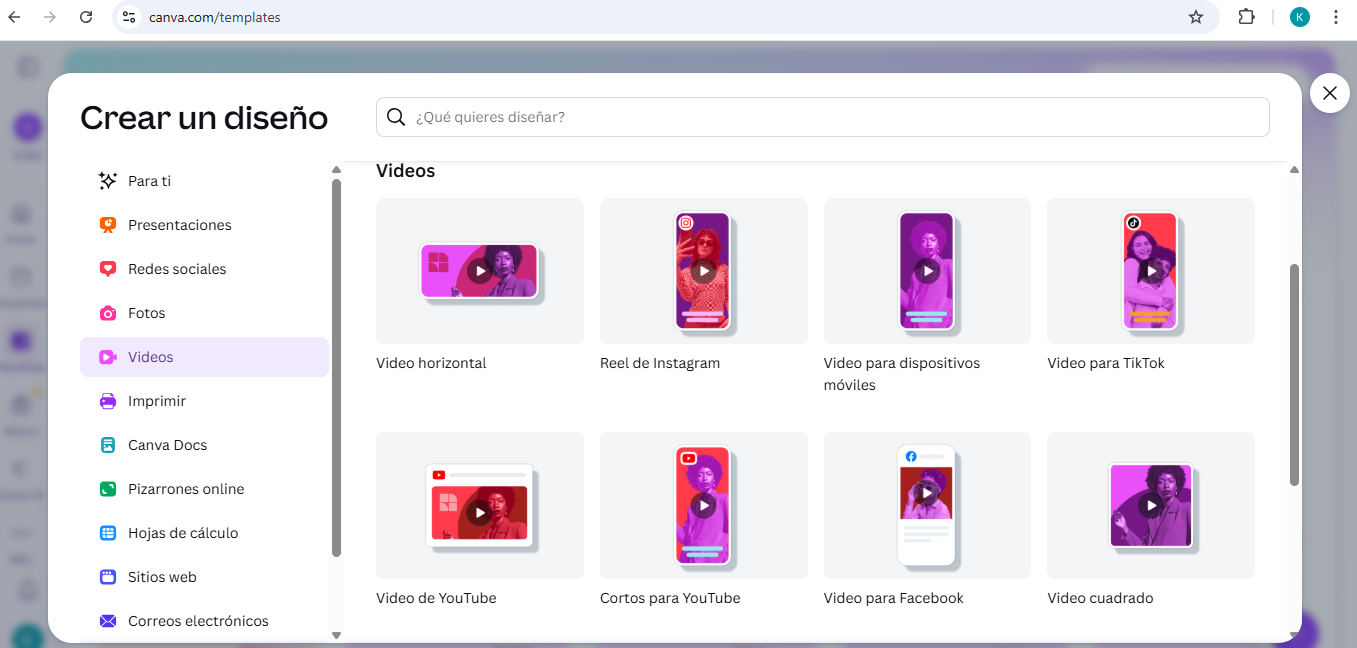Pick the Video cuadrado template

[x=1150, y=505]
